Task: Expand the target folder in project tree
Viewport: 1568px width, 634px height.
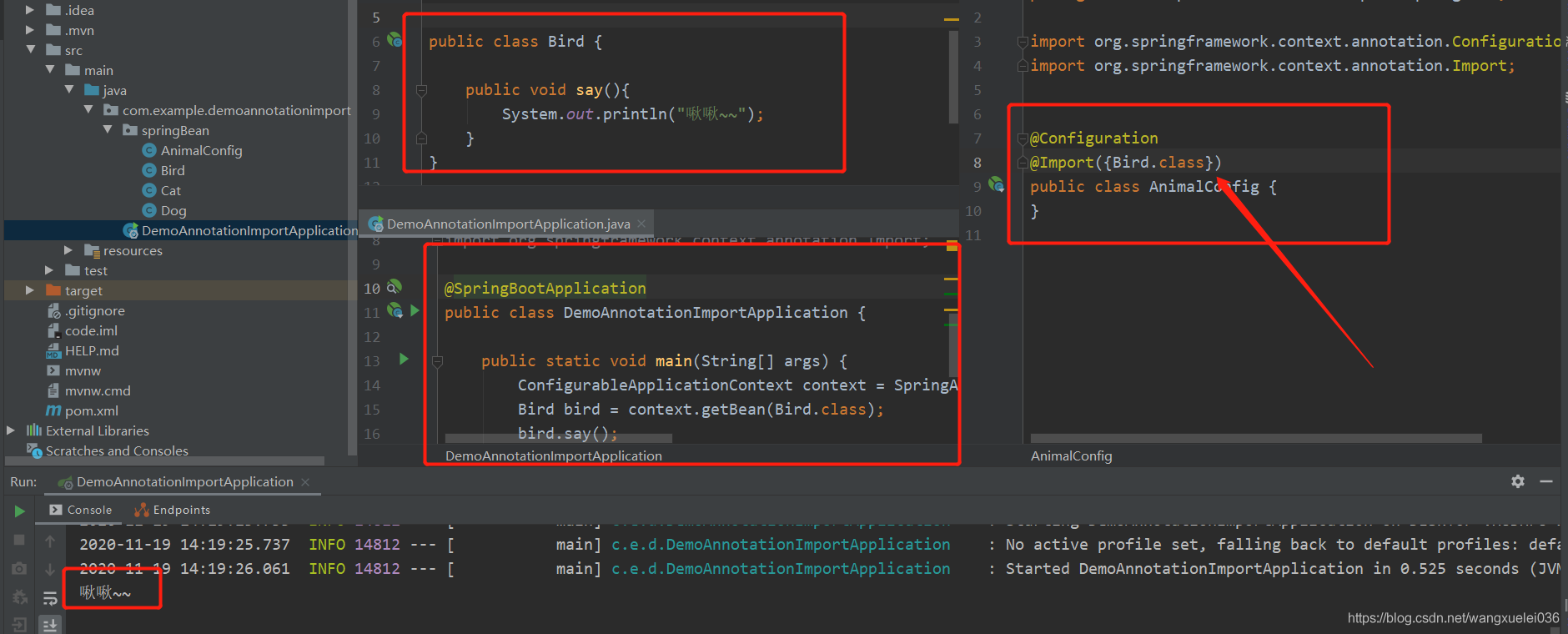Action: (30, 290)
